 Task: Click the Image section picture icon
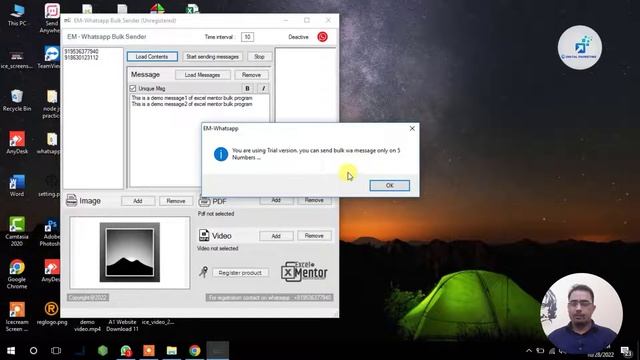point(71,200)
